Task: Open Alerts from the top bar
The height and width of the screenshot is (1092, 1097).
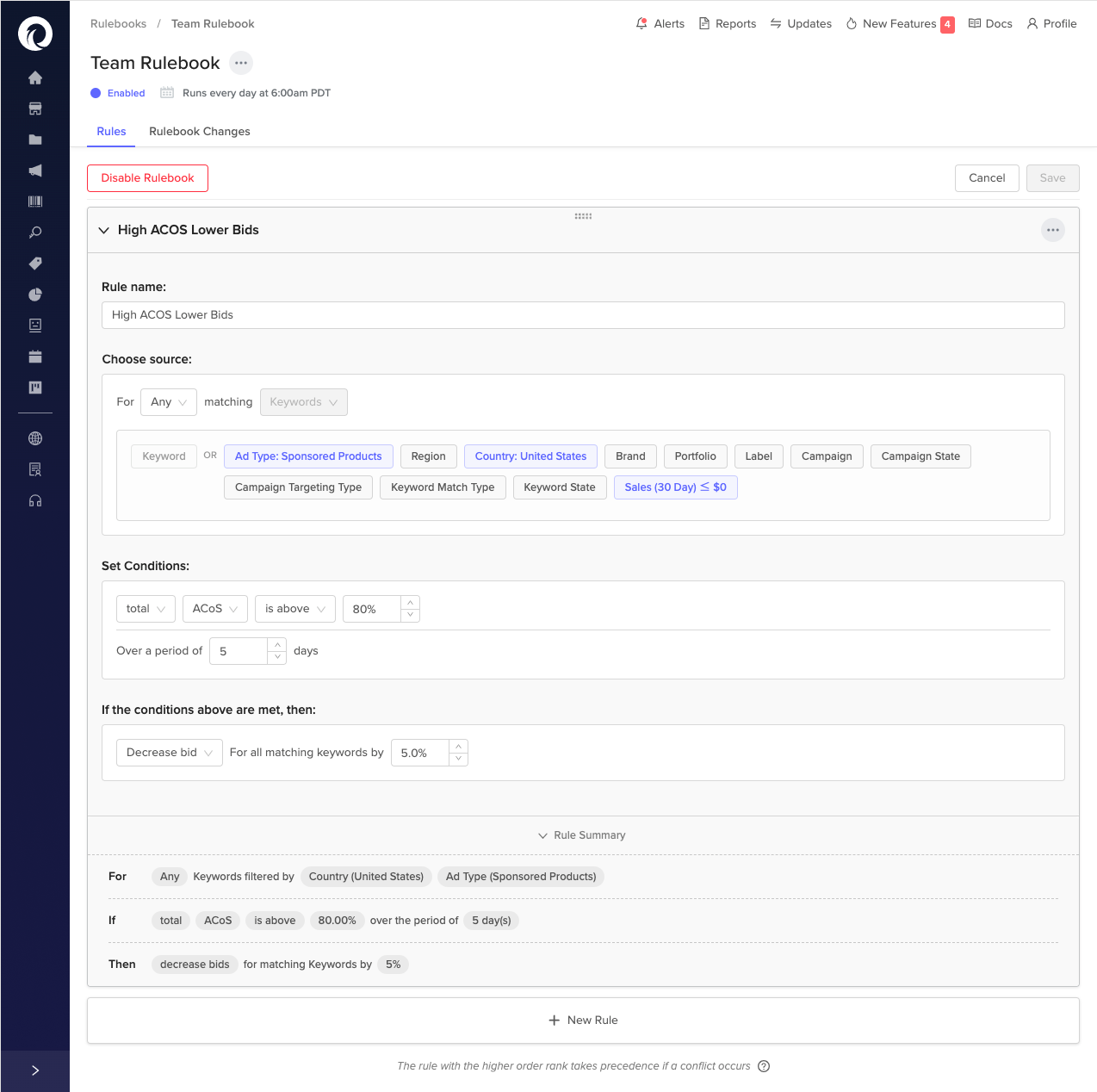Action: coord(660,24)
